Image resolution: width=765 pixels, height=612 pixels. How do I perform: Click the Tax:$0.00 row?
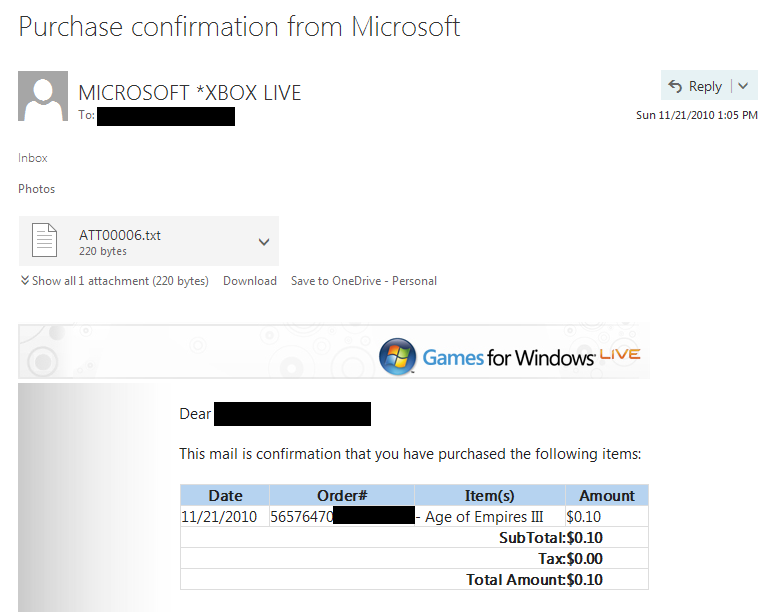pos(414,558)
